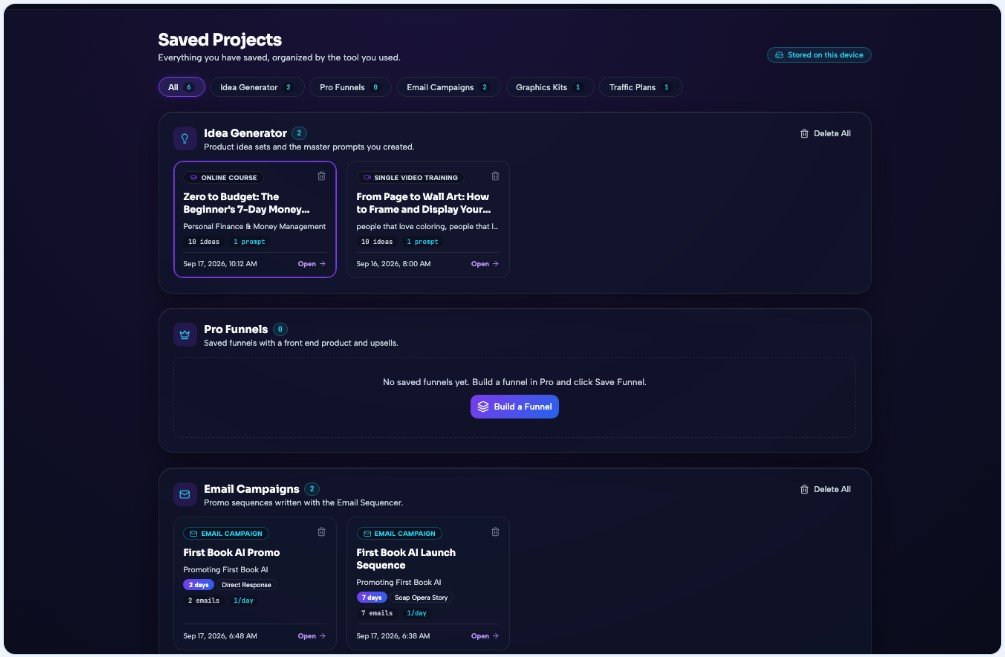This screenshot has height=657, width=1005.
Task: Open the From Page to Wall Art project
Action: [485, 263]
